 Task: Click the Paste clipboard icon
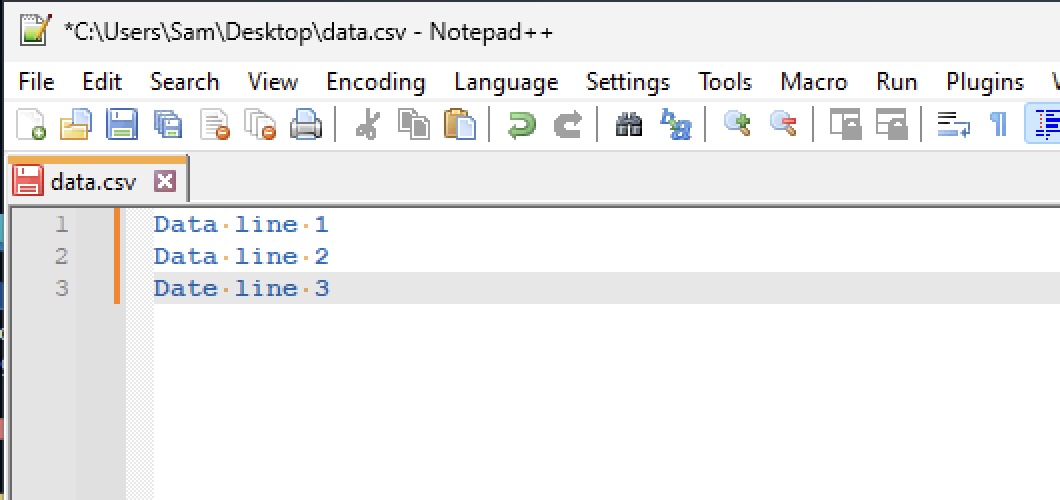(460, 124)
